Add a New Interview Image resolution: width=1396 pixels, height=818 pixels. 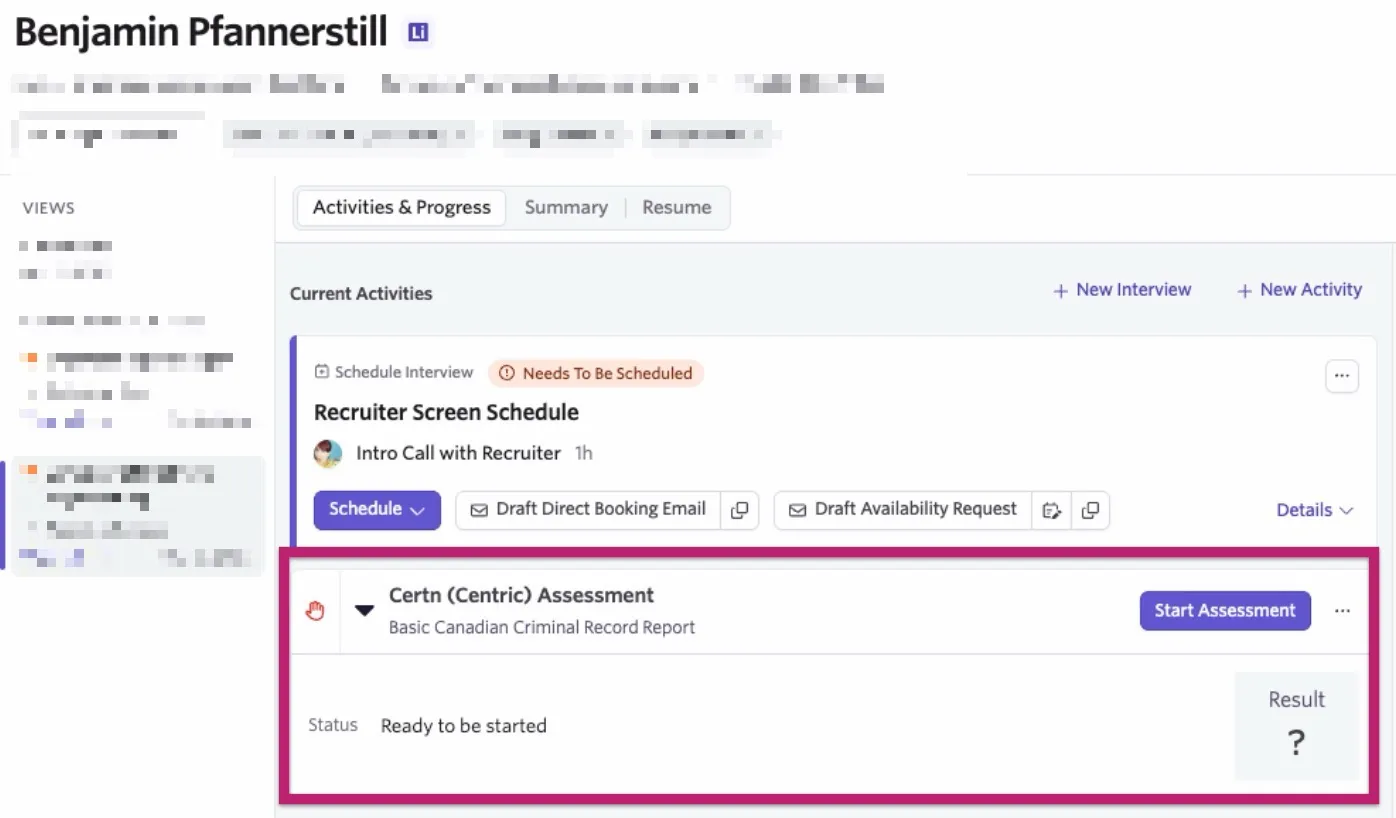(x=1122, y=290)
